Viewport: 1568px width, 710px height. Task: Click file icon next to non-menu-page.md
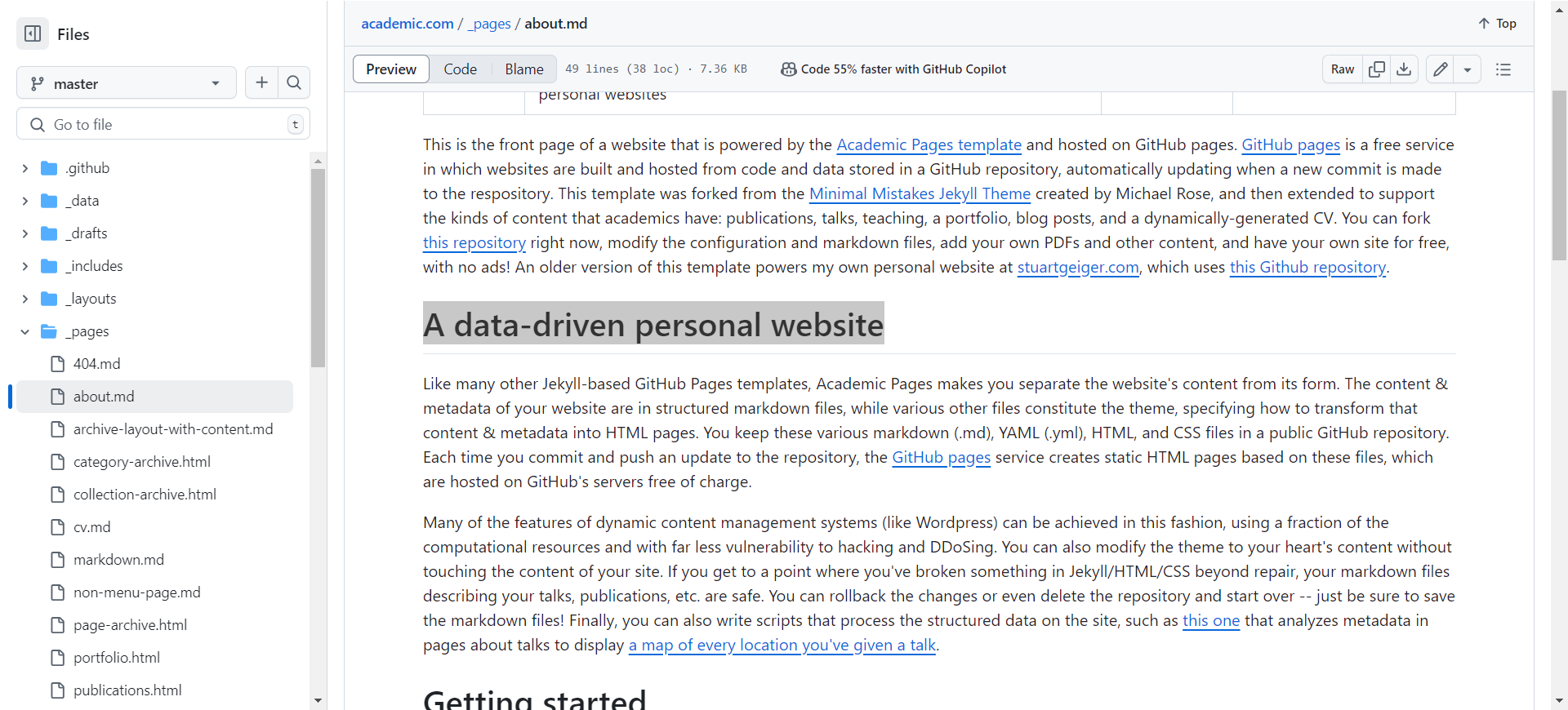[x=57, y=592]
